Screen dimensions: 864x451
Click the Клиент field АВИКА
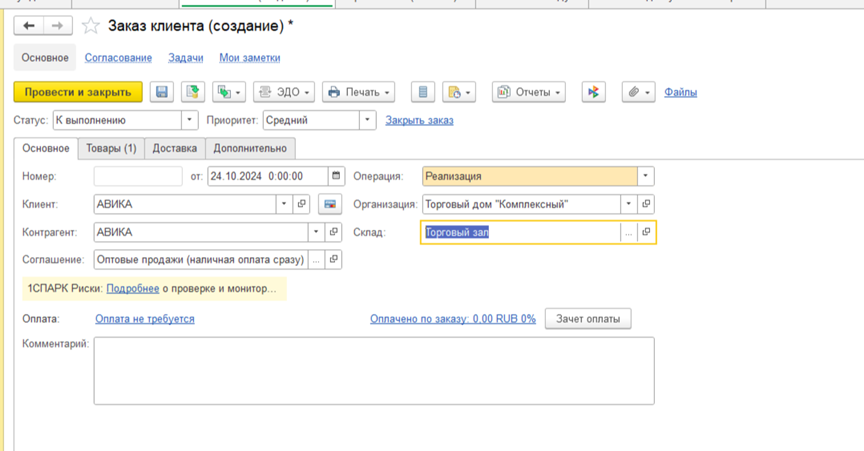coord(185,204)
